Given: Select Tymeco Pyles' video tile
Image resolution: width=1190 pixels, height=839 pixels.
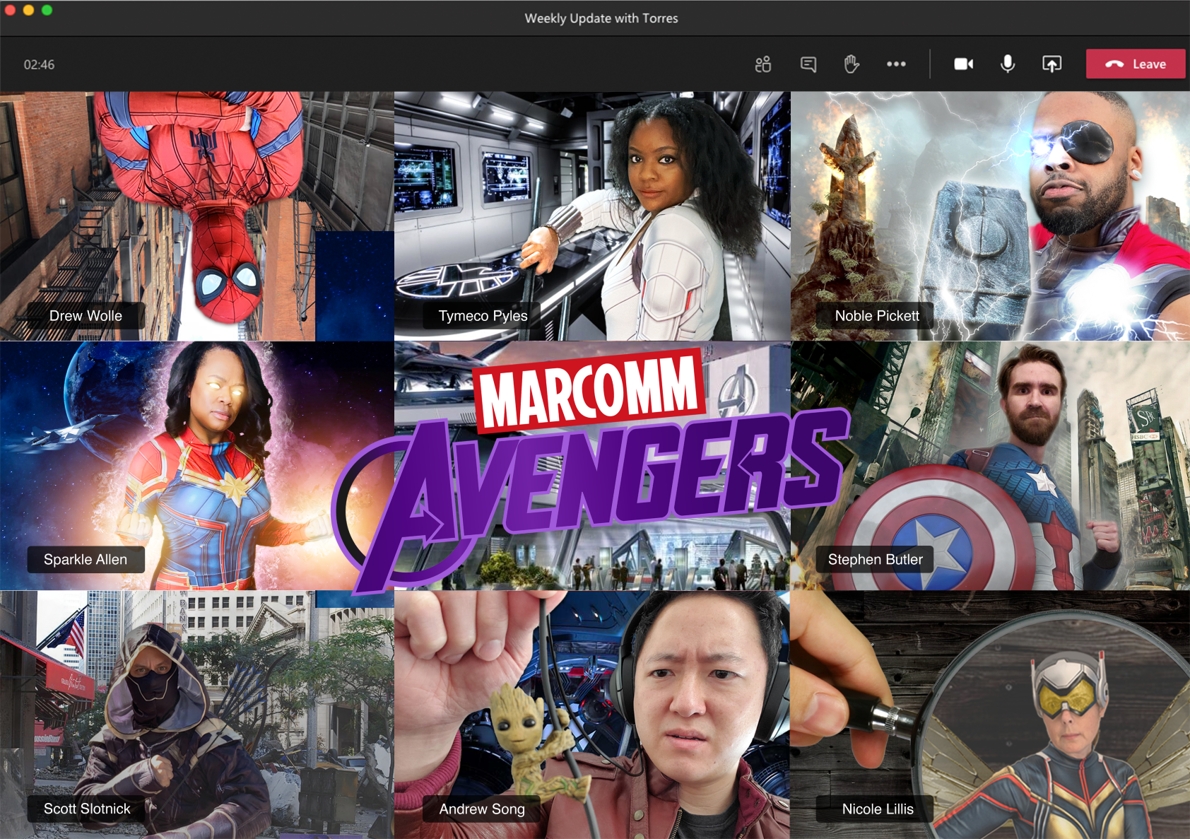Looking at the screenshot, I should click(592, 216).
